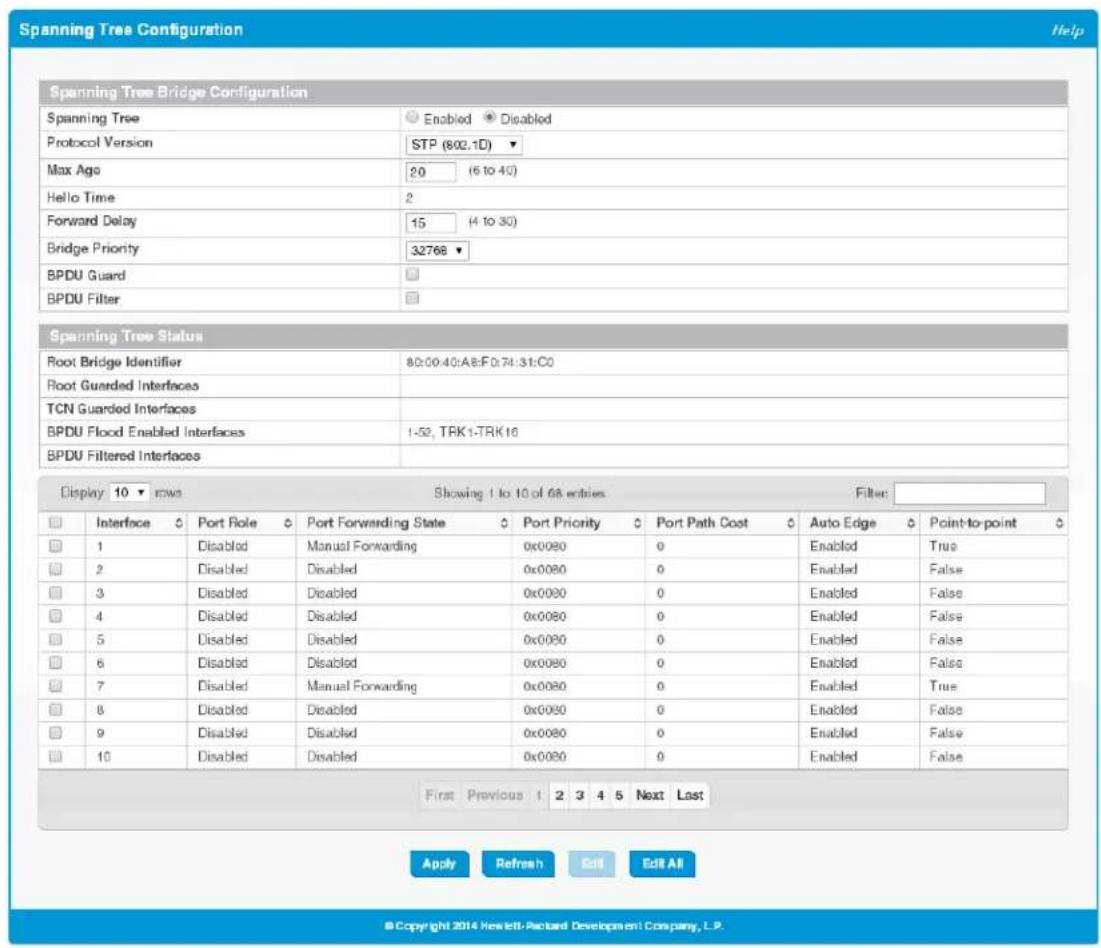Sort by Port Forwarding State arrows
Screen dimensions: 1101x948
click(x=504, y=523)
